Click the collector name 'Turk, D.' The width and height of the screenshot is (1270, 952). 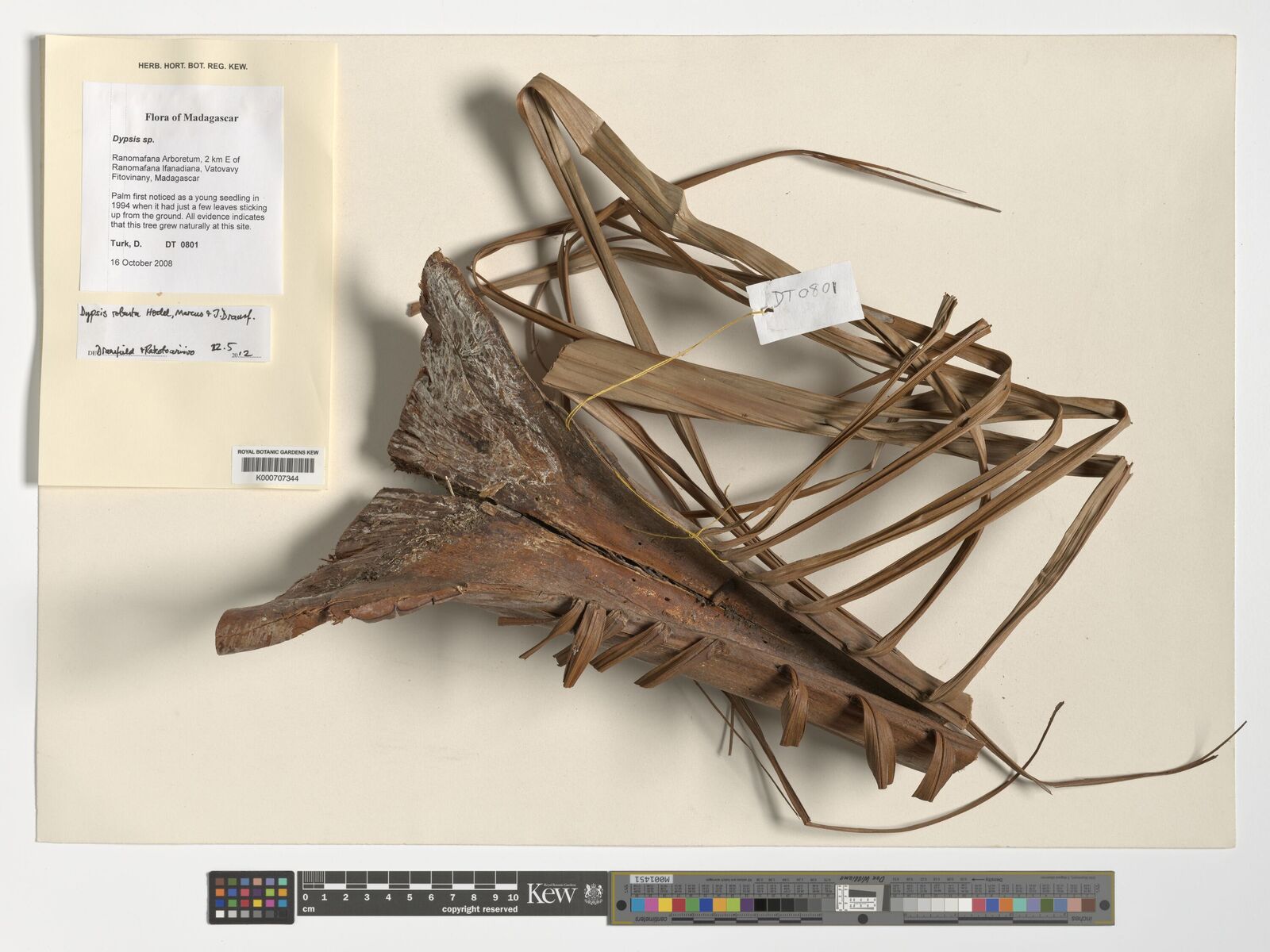pyautogui.click(x=126, y=244)
